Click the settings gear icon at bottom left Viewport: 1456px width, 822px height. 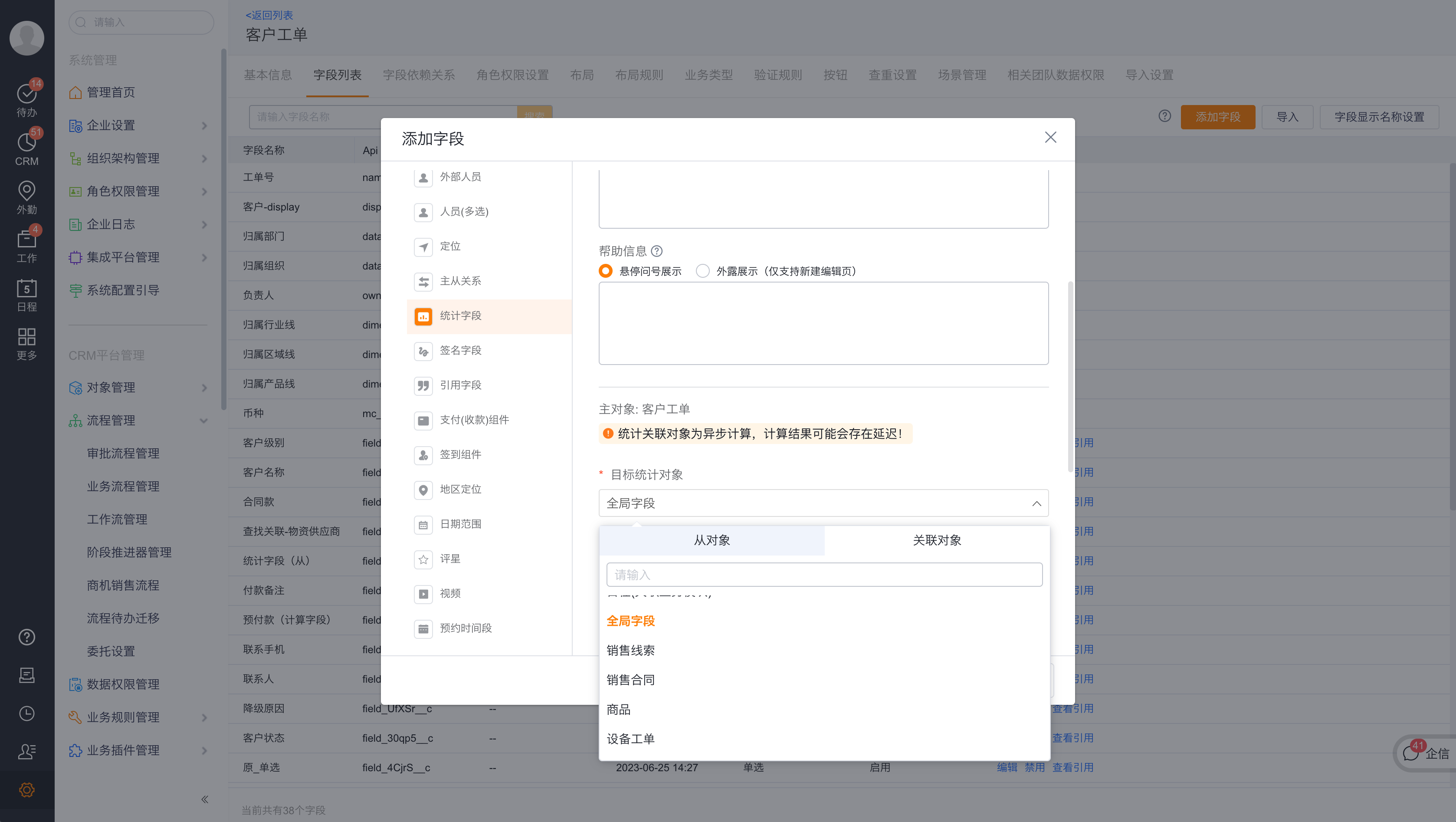[x=26, y=790]
